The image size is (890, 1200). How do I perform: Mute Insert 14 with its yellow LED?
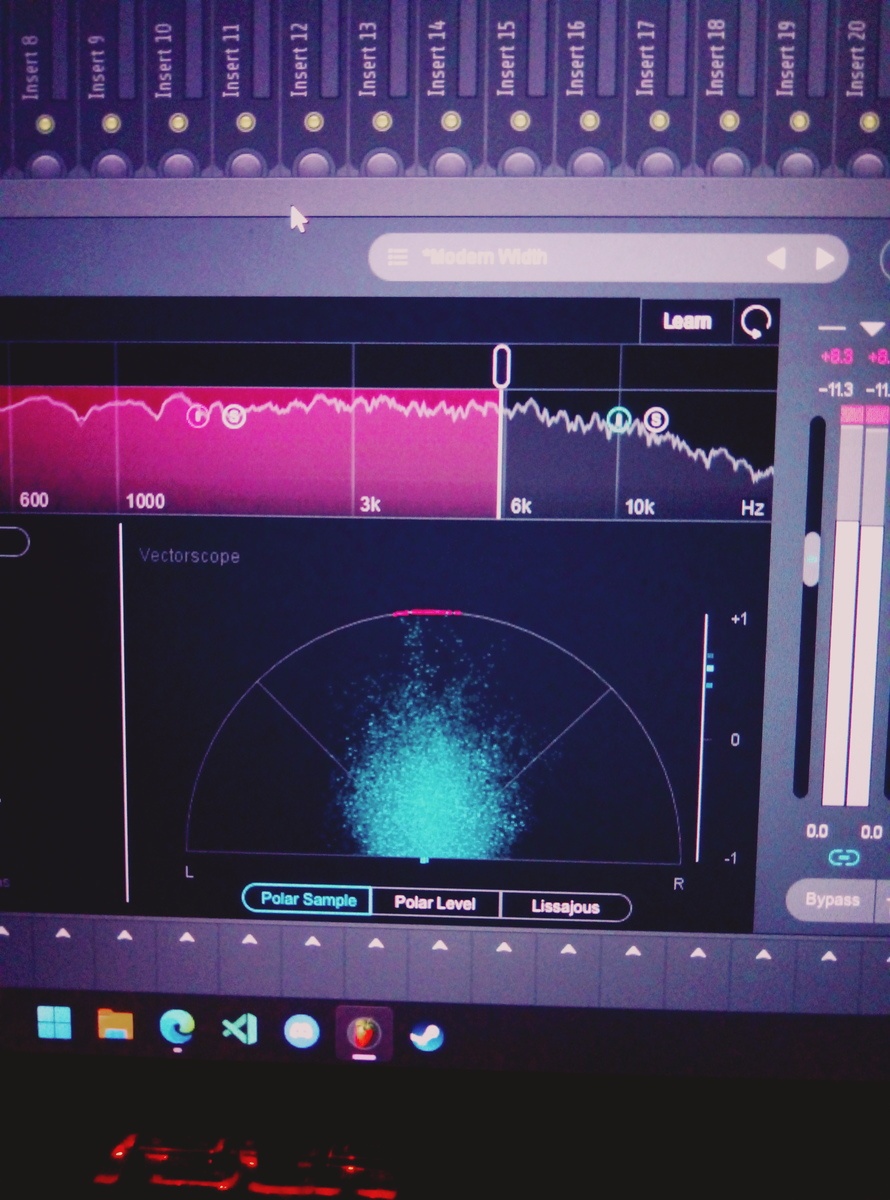tap(451, 121)
